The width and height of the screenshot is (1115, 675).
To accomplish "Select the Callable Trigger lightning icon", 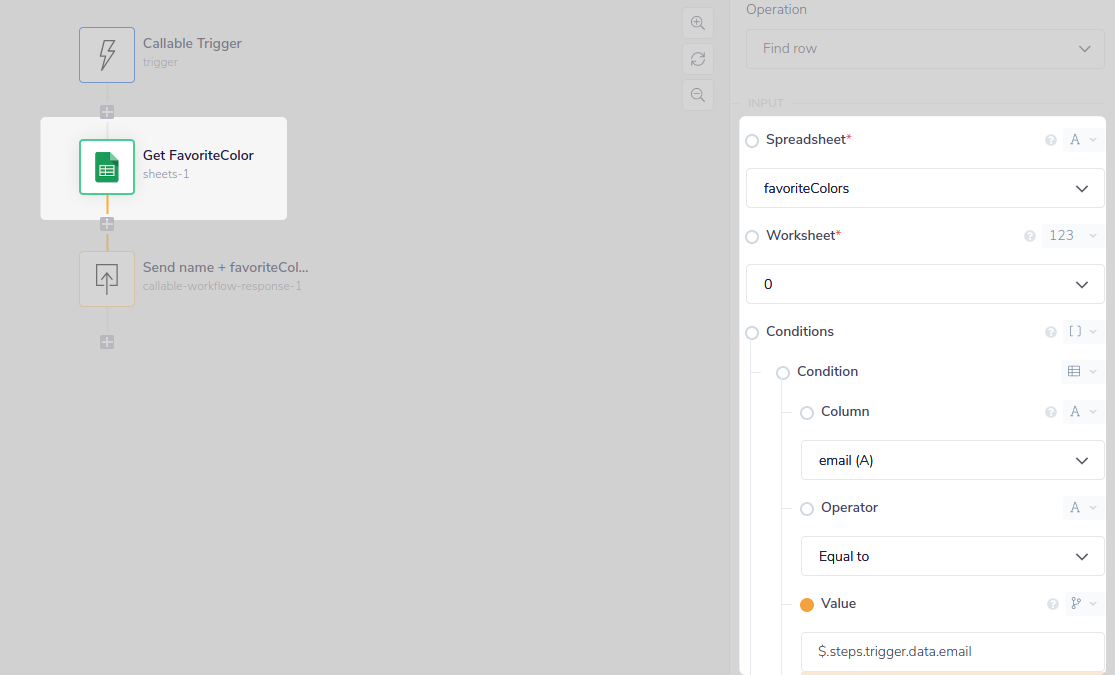I will (x=107, y=55).
